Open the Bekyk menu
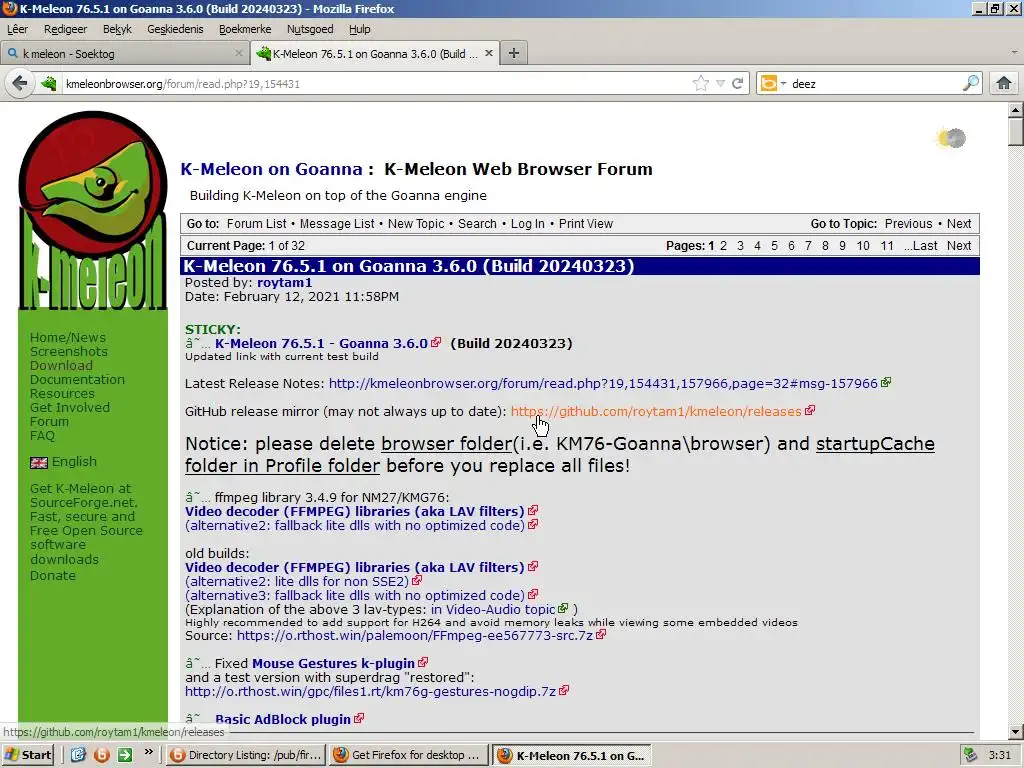The width and height of the screenshot is (1024, 768). 117,29
